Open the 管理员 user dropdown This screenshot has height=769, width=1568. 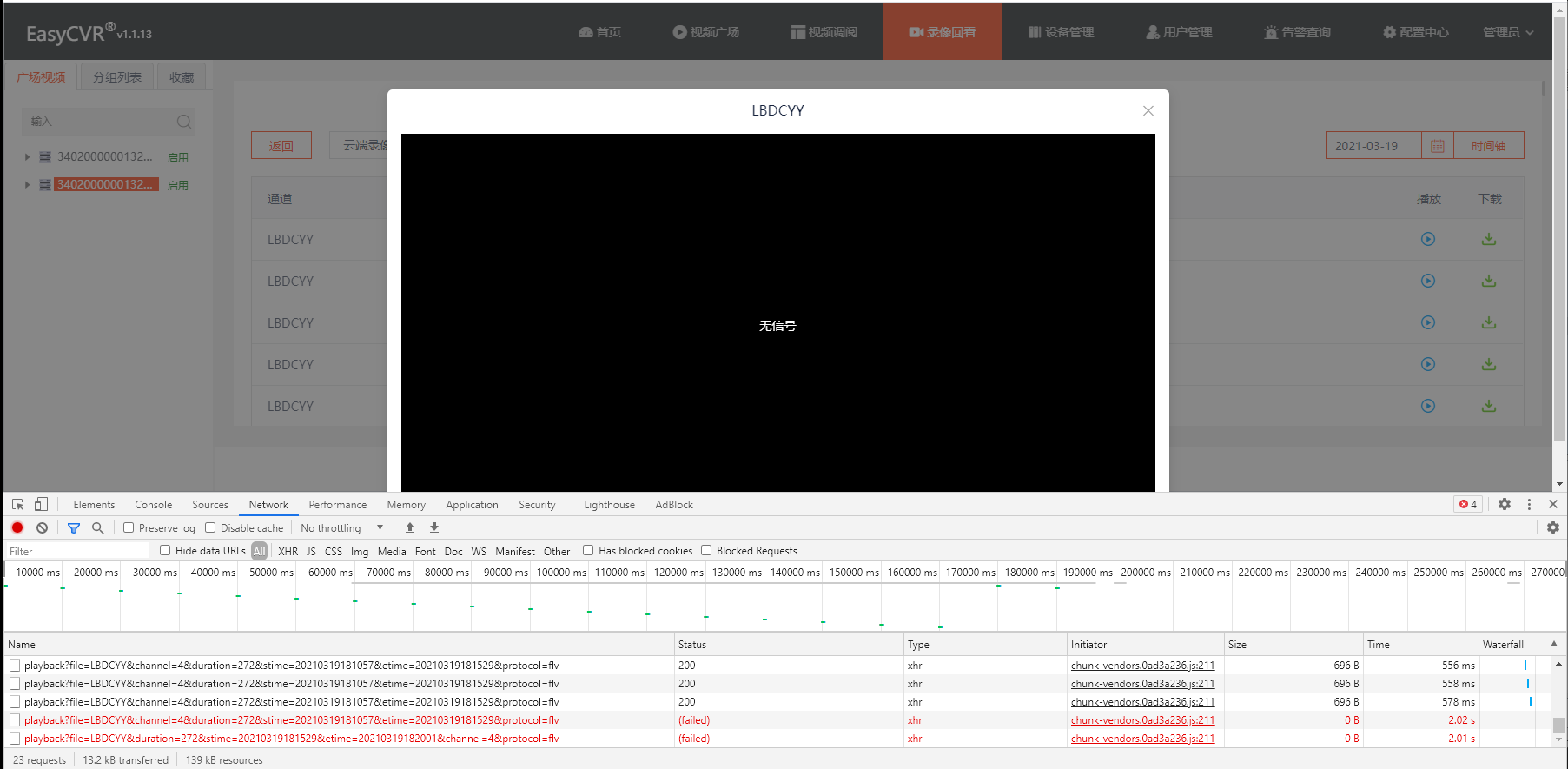[1508, 32]
